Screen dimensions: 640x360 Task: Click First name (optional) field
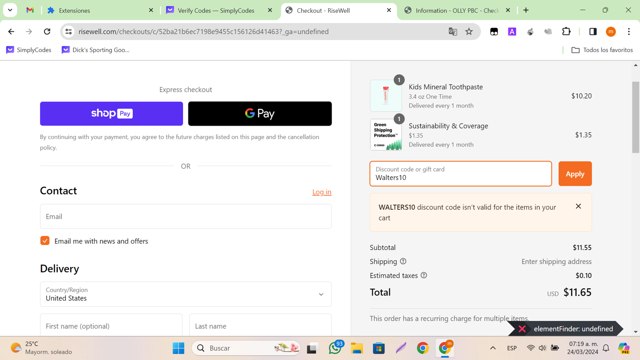111,326
